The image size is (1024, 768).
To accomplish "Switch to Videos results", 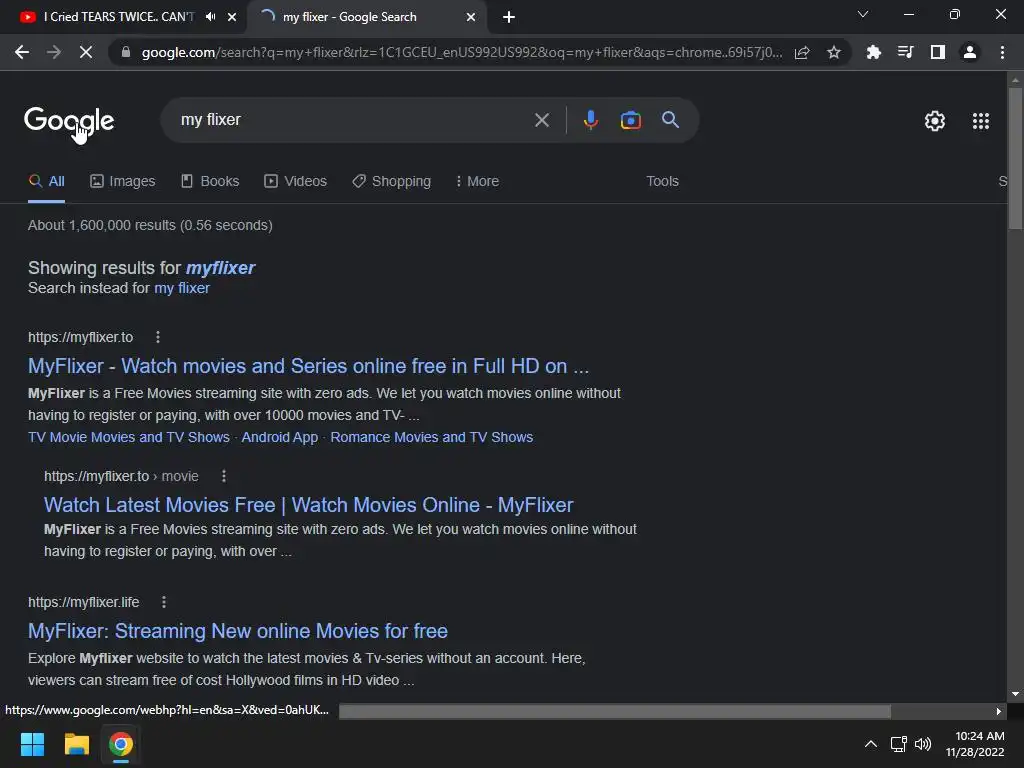I will coord(295,181).
